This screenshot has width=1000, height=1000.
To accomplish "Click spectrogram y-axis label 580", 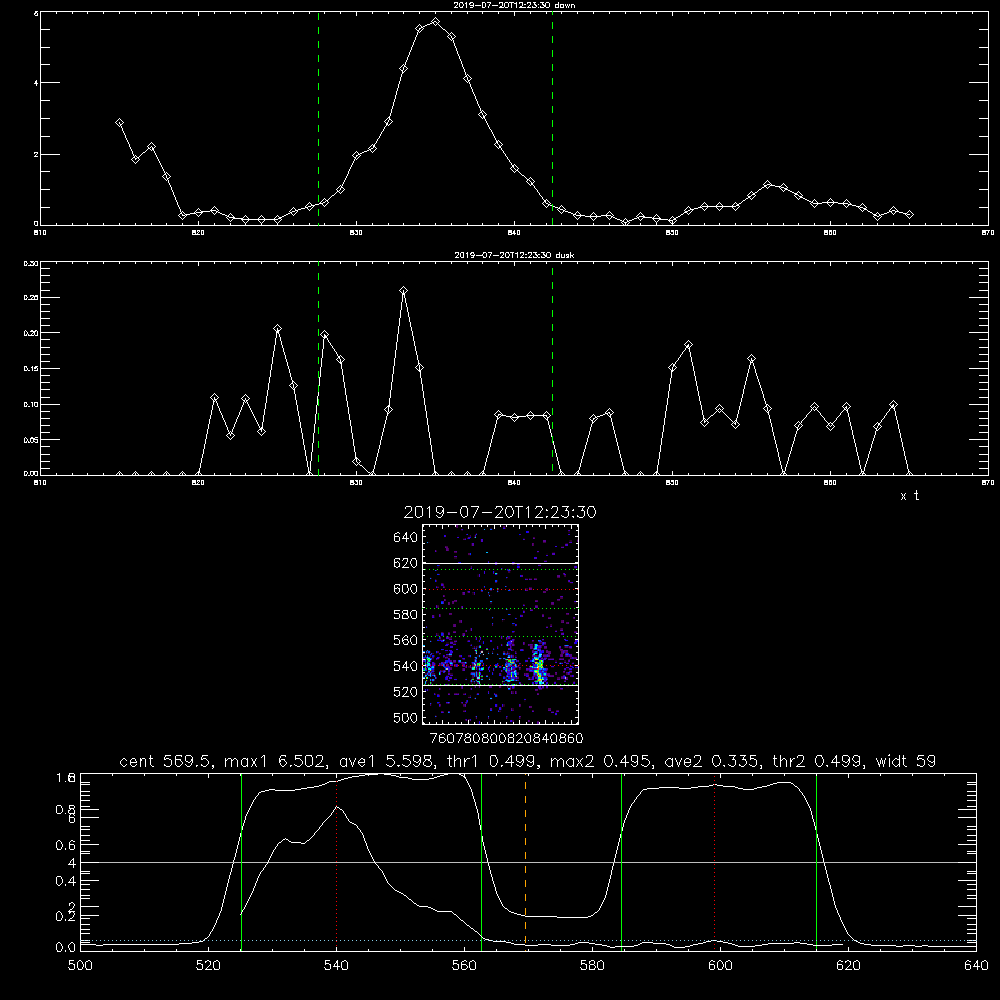I will click(406, 615).
